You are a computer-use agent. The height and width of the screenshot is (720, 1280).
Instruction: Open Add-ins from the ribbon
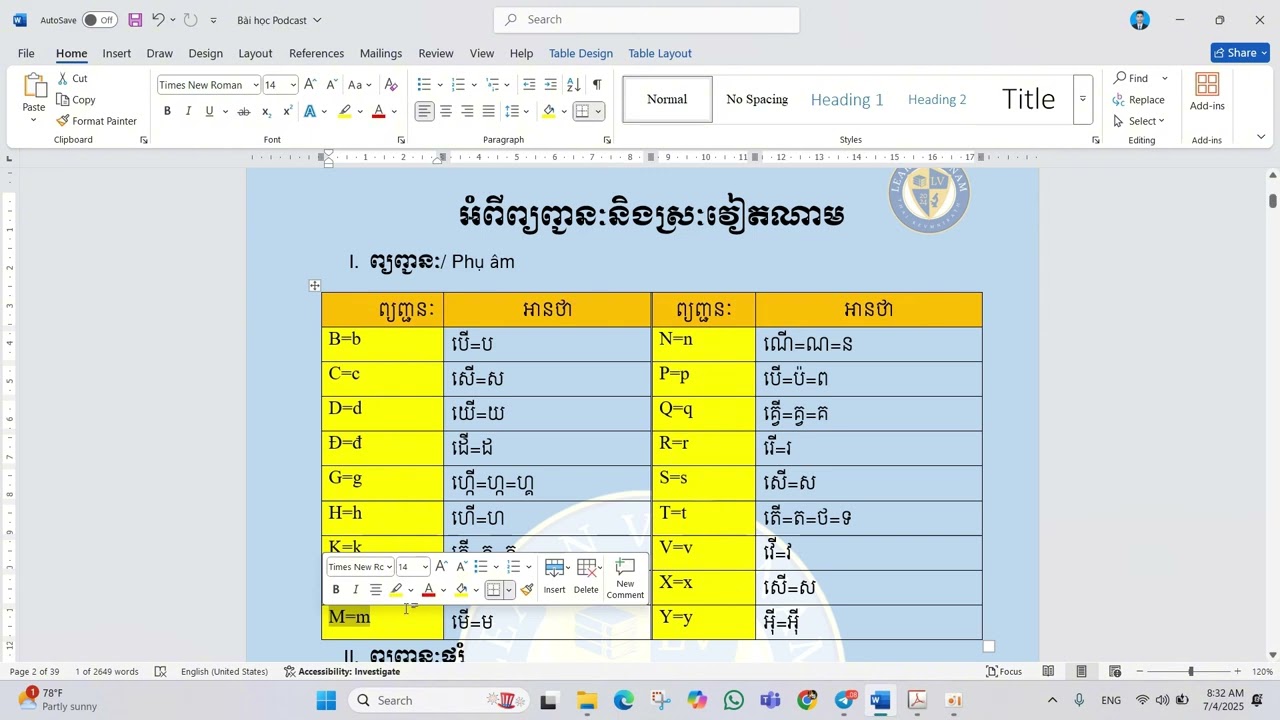click(x=1207, y=92)
